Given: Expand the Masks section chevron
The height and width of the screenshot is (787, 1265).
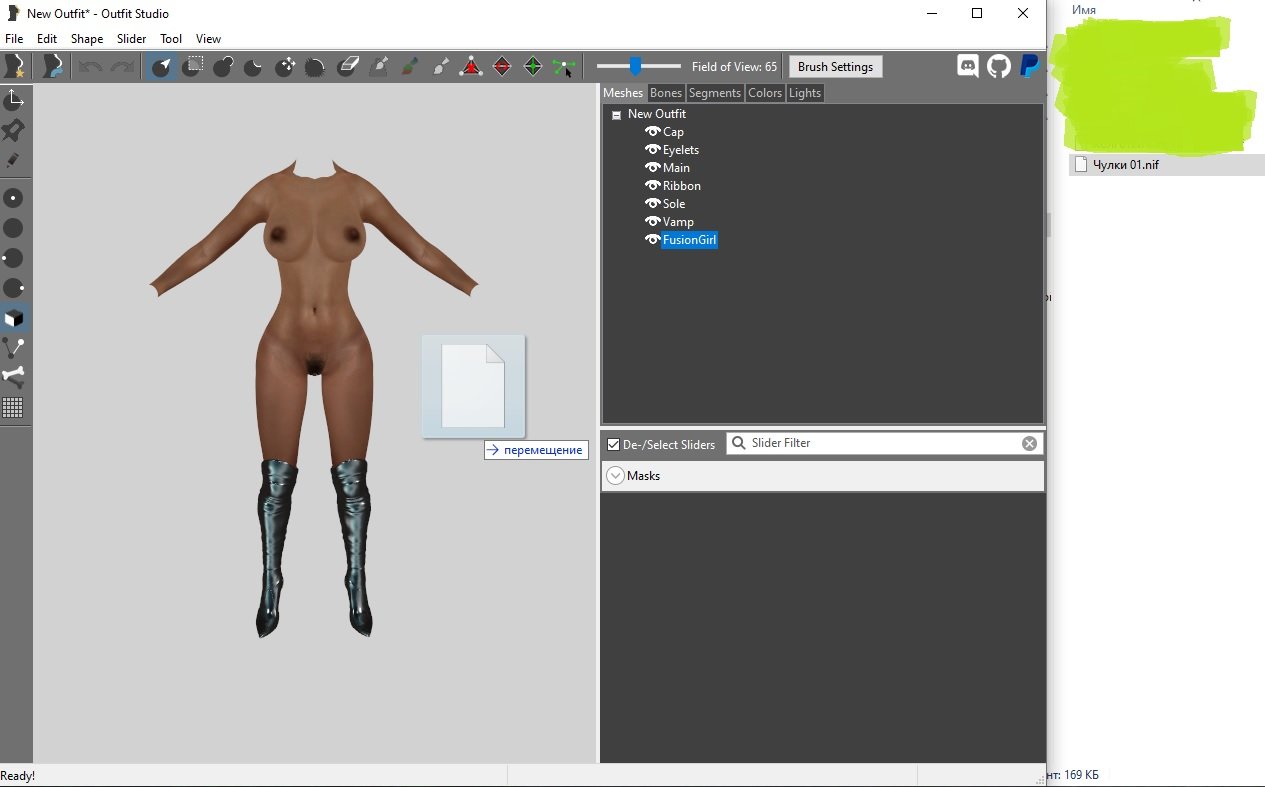Looking at the screenshot, I should pos(616,476).
